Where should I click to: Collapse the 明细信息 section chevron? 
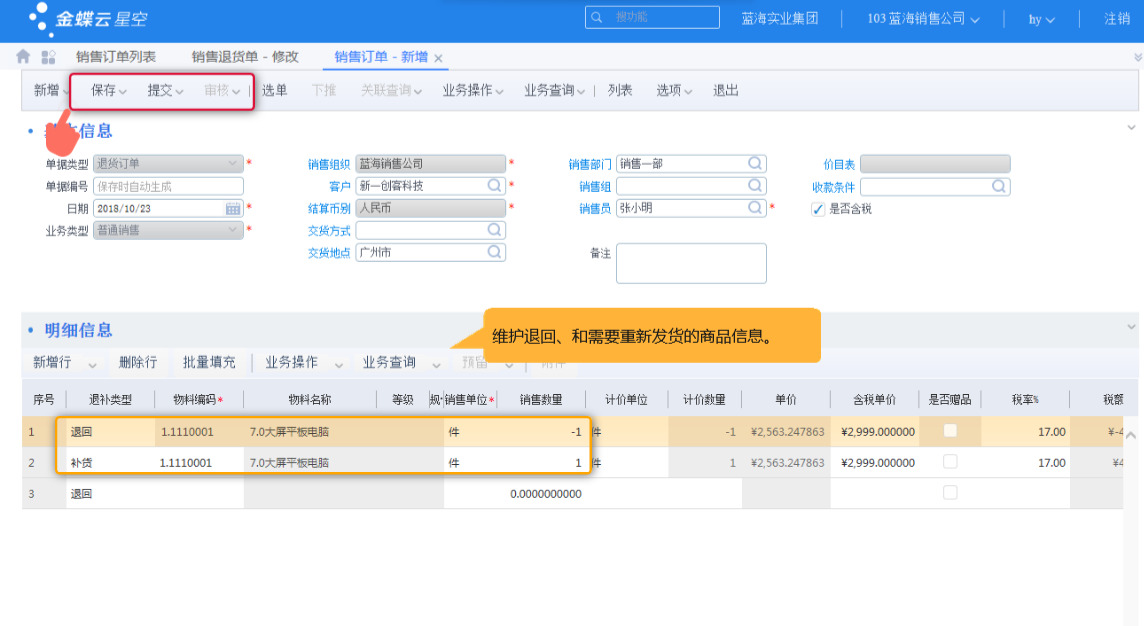pos(1131,327)
